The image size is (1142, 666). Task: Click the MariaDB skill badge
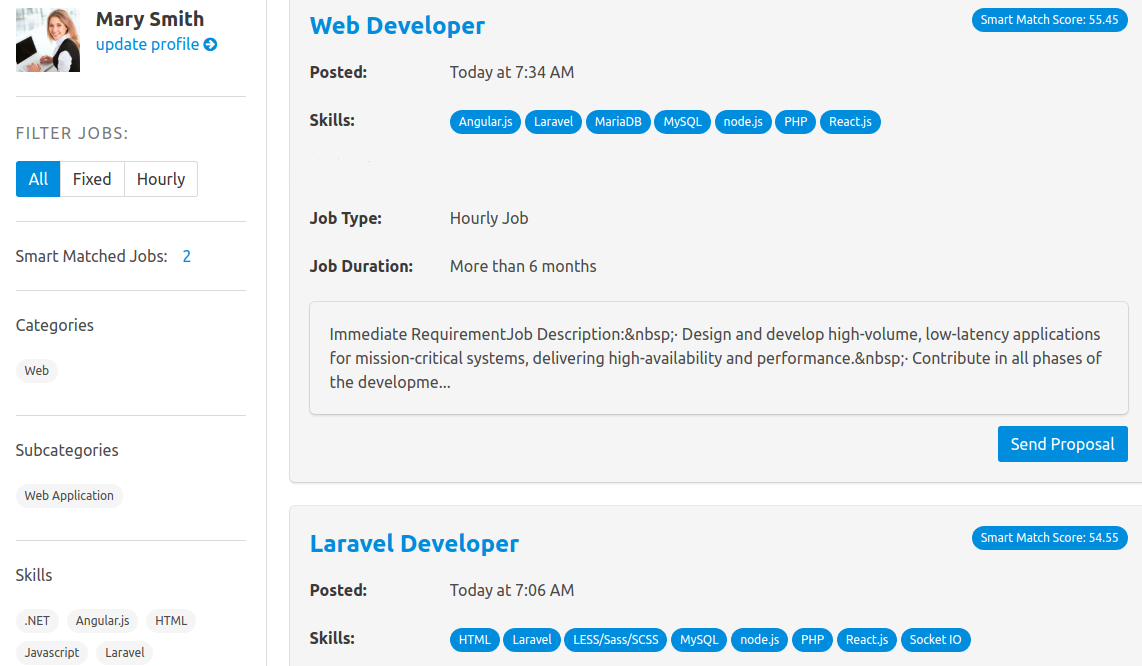coord(617,122)
